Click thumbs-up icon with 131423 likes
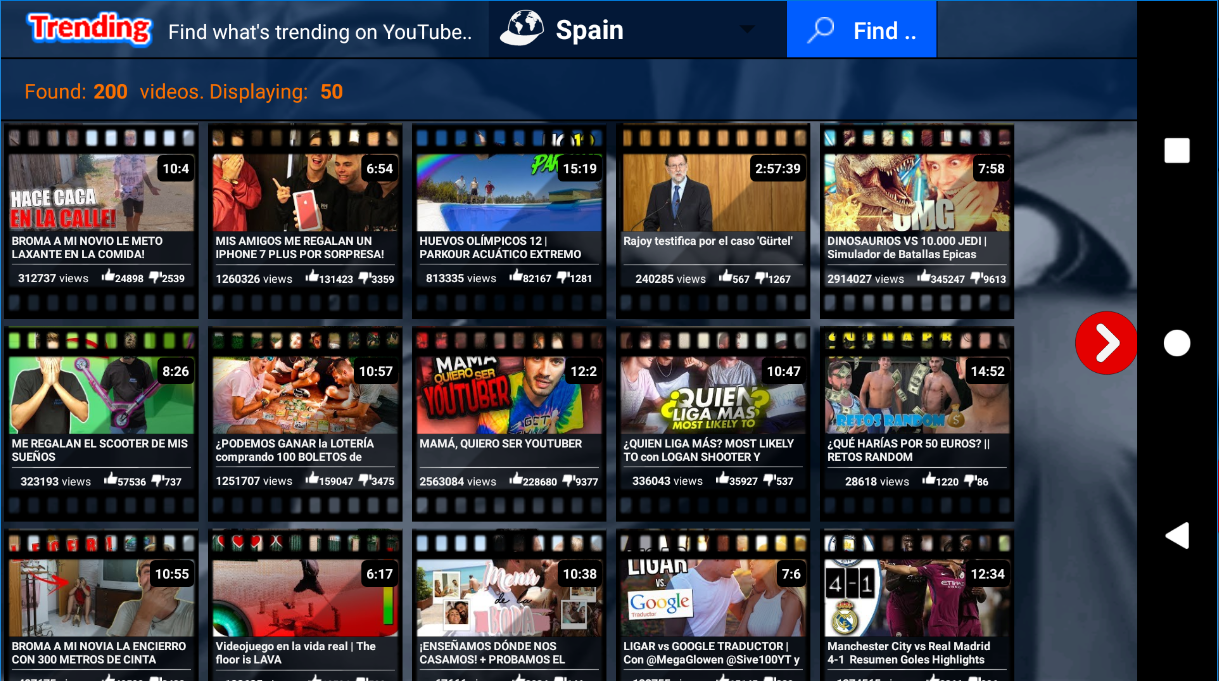Screen dimensions: 1219x681 click(x=312, y=277)
